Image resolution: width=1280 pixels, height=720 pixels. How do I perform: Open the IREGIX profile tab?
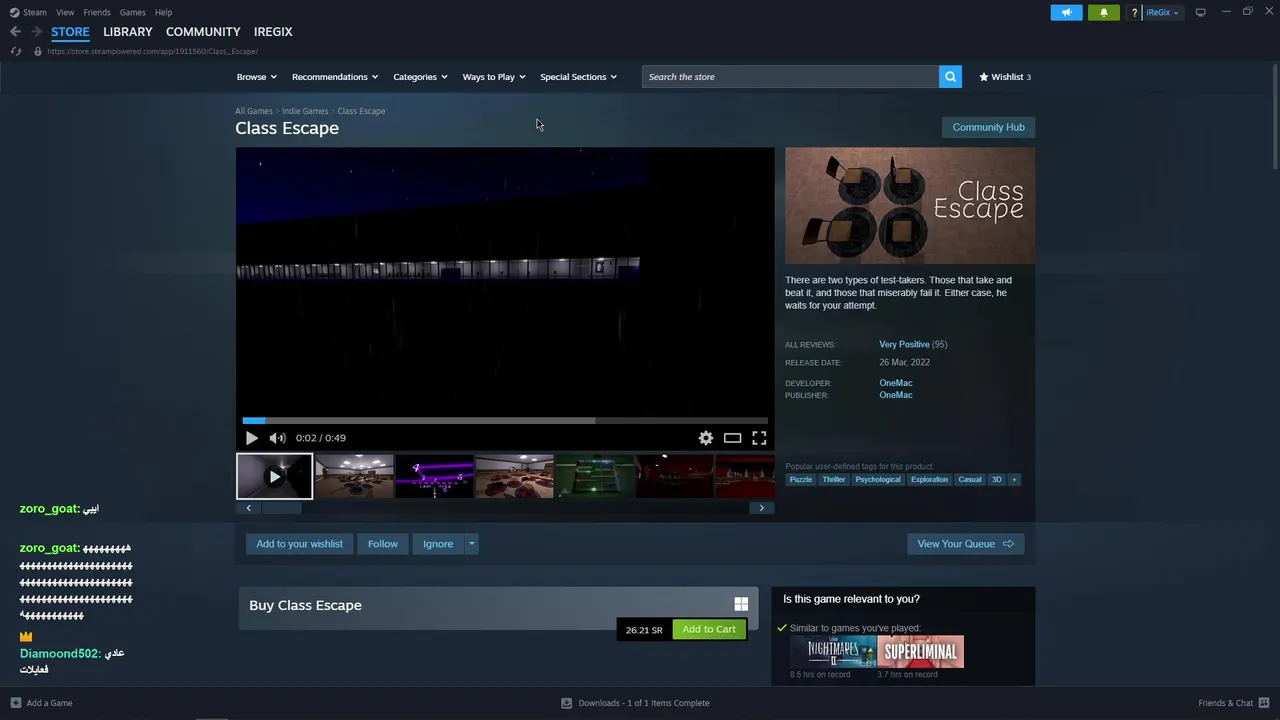coord(273,32)
